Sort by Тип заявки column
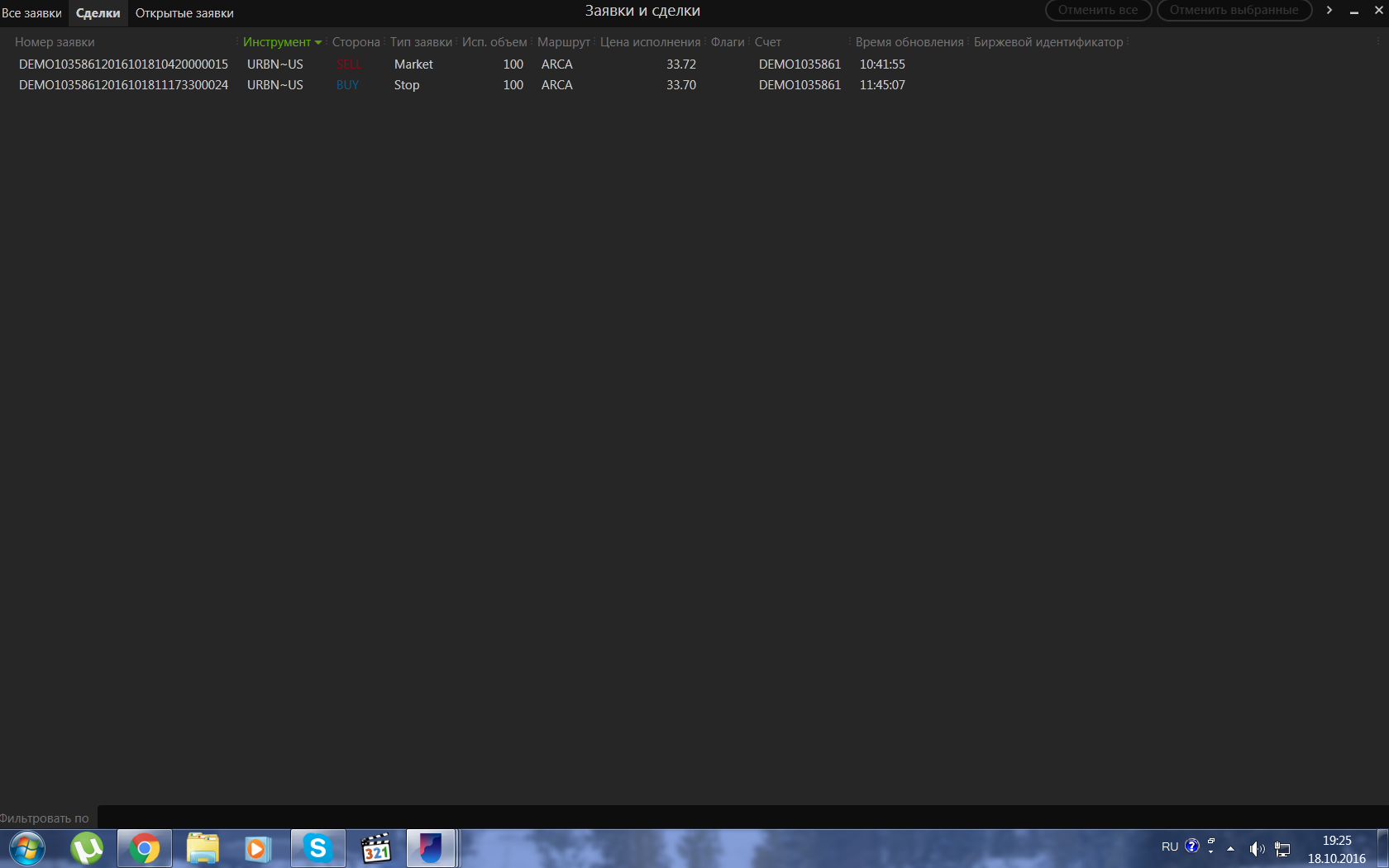Image resolution: width=1389 pixels, height=868 pixels. tap(421, 42)
